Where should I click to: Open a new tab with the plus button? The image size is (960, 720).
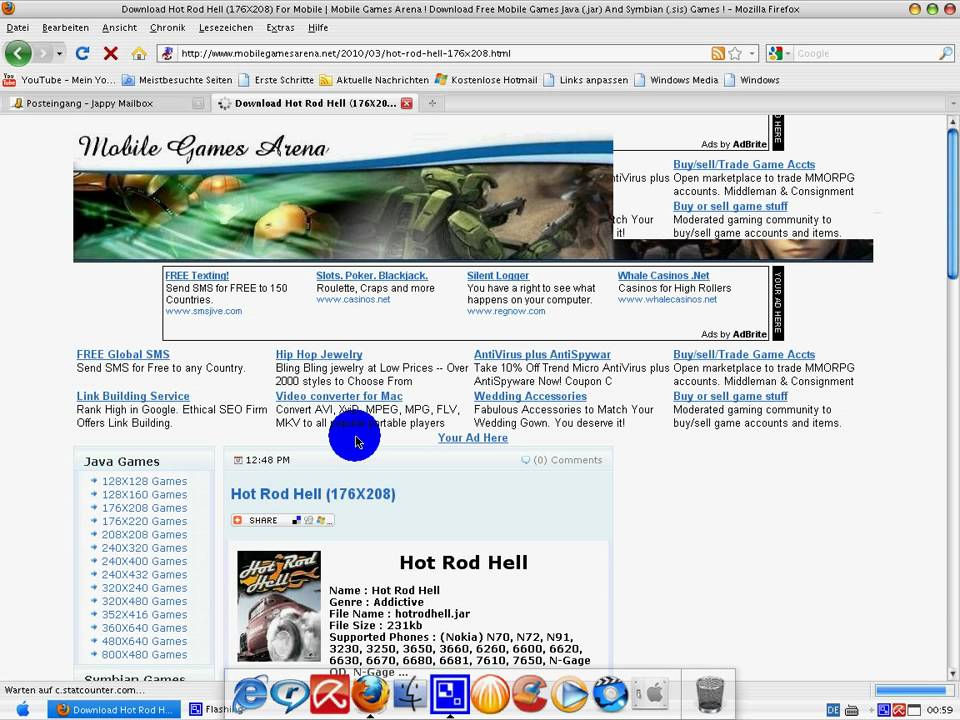click(x=432, y=103)
